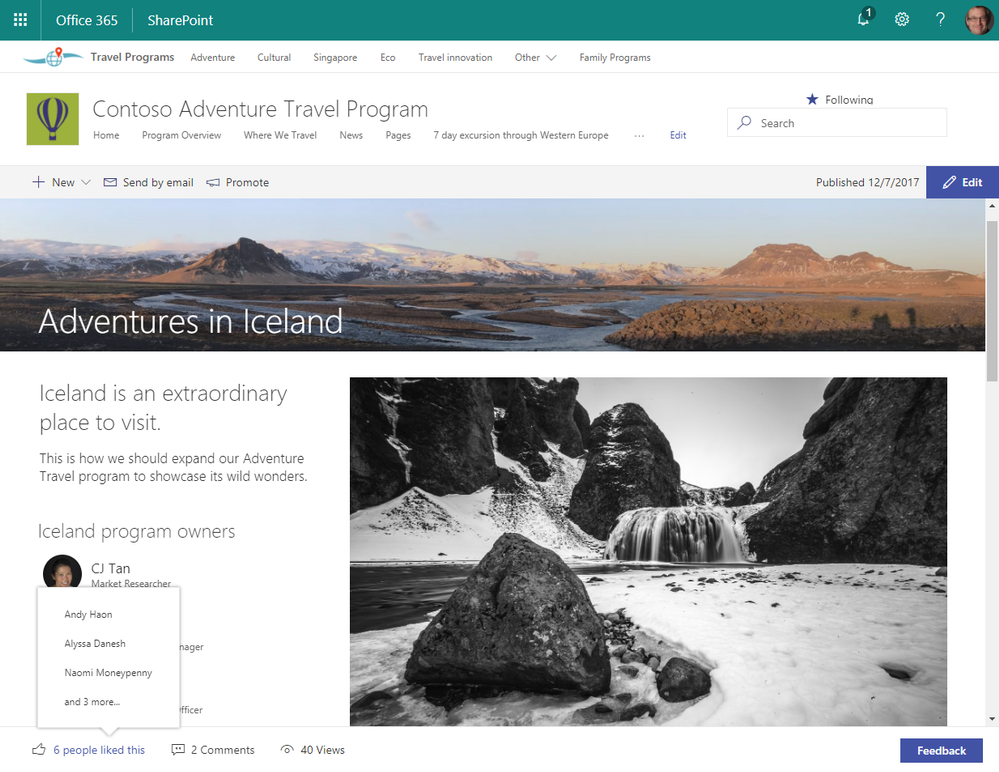This screenshot has width=999, height=772.
Task: Open the notifications bell icon
Action: click(865, 17)
